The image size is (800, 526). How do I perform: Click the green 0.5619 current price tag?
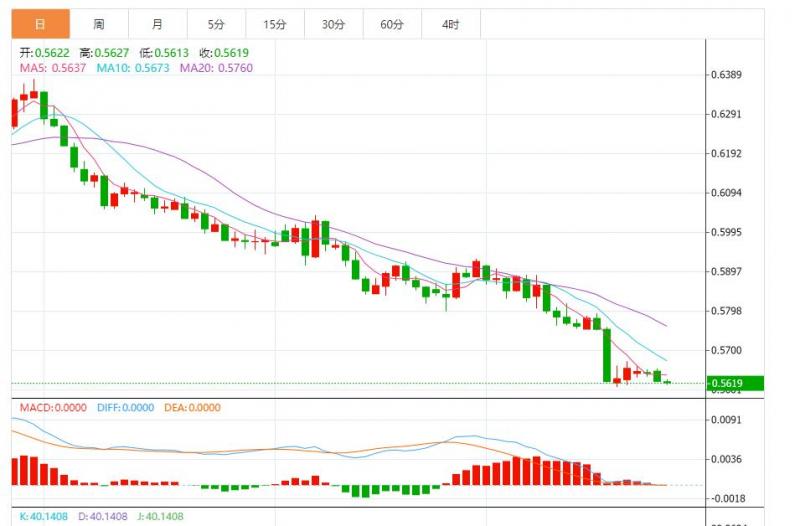tap(735, 383)
